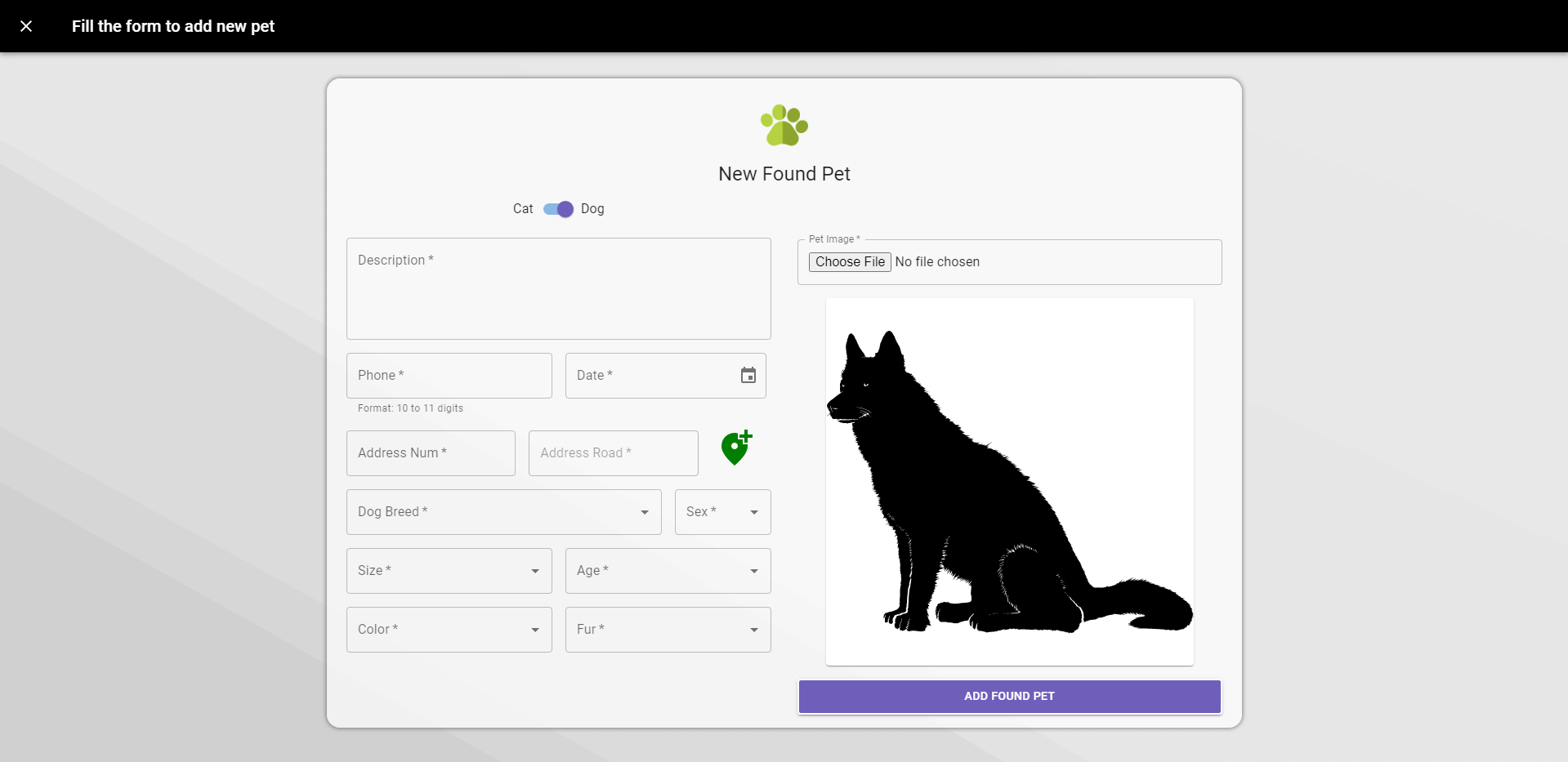Open the calendar picker for Date
The image size is (1568, 762).
[x=748, y=375]
